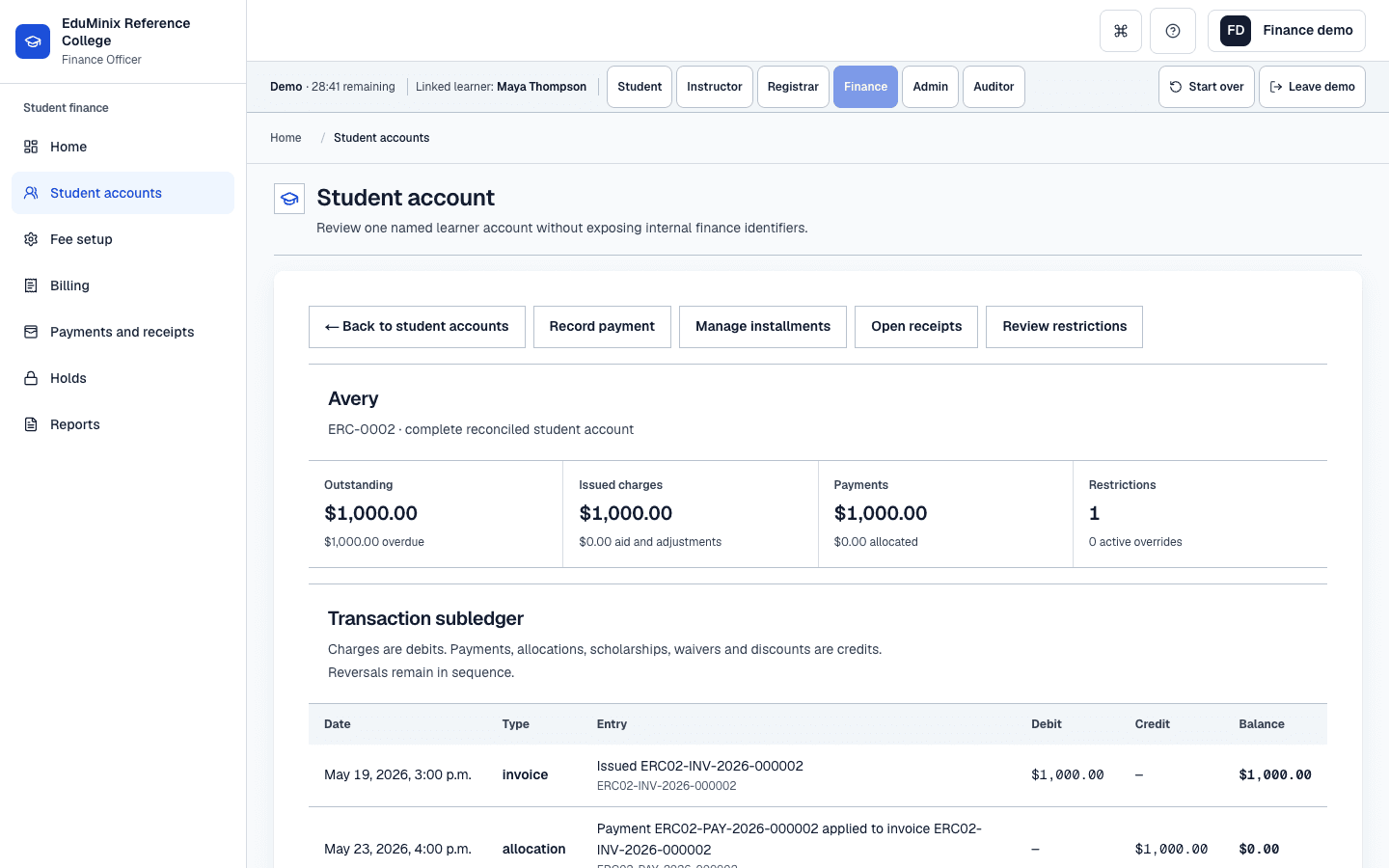Click the $1,000.00 credit in allocation row

pyautogui.click(x=1171, y=850)
